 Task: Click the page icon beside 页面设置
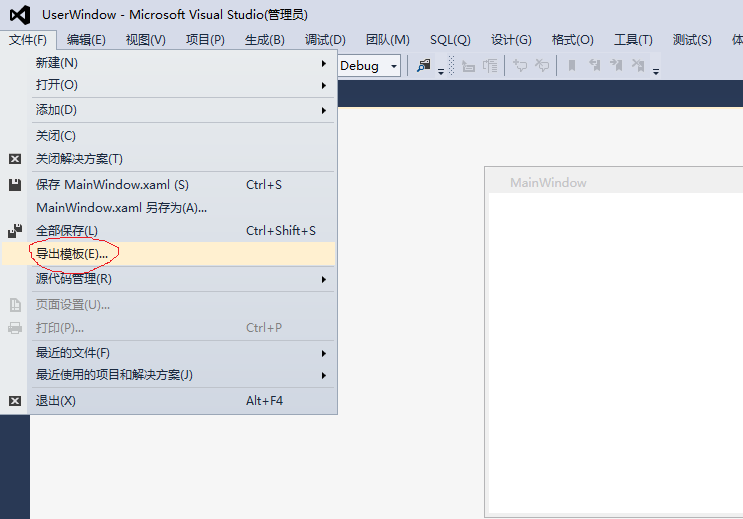point(15,305)
